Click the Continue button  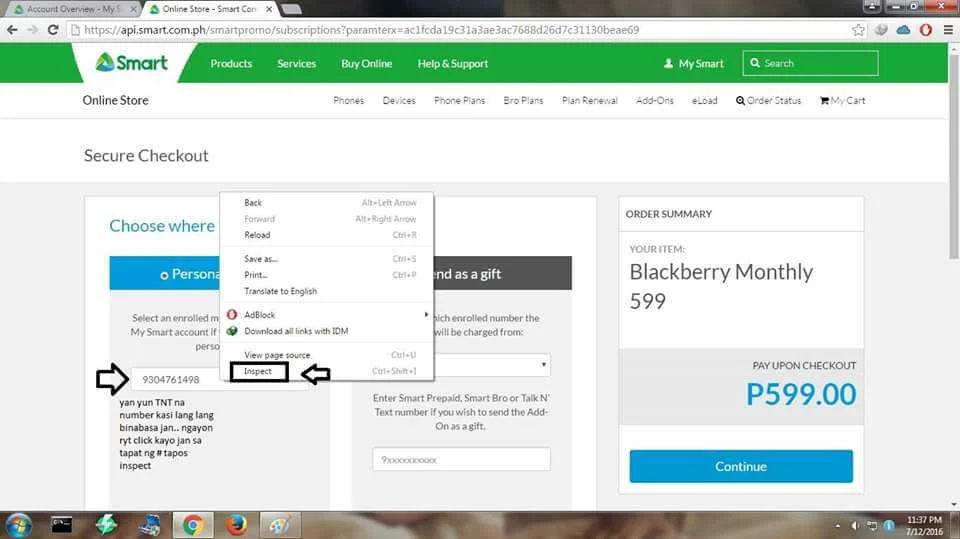tap(741, 467)
